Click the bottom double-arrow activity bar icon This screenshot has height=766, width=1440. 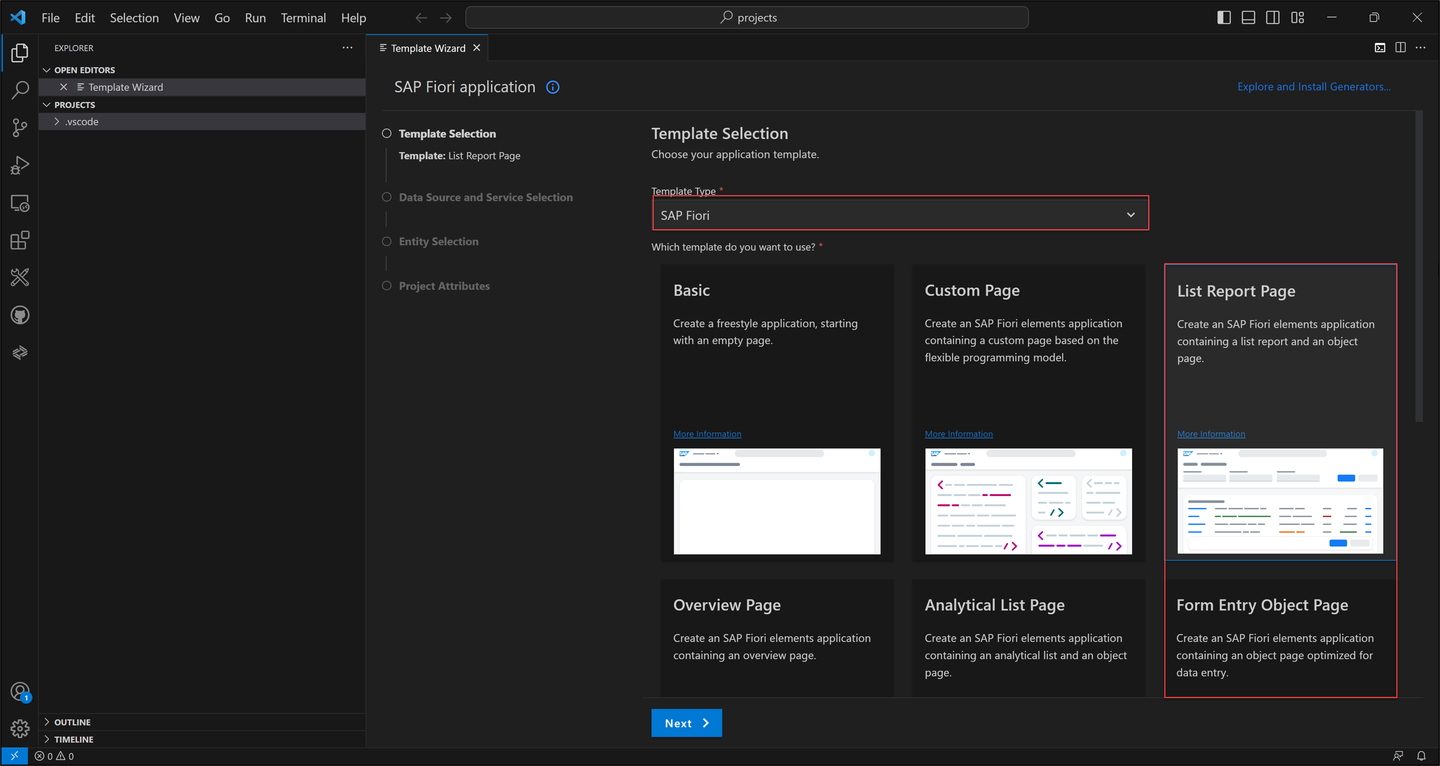coord(19,353)
